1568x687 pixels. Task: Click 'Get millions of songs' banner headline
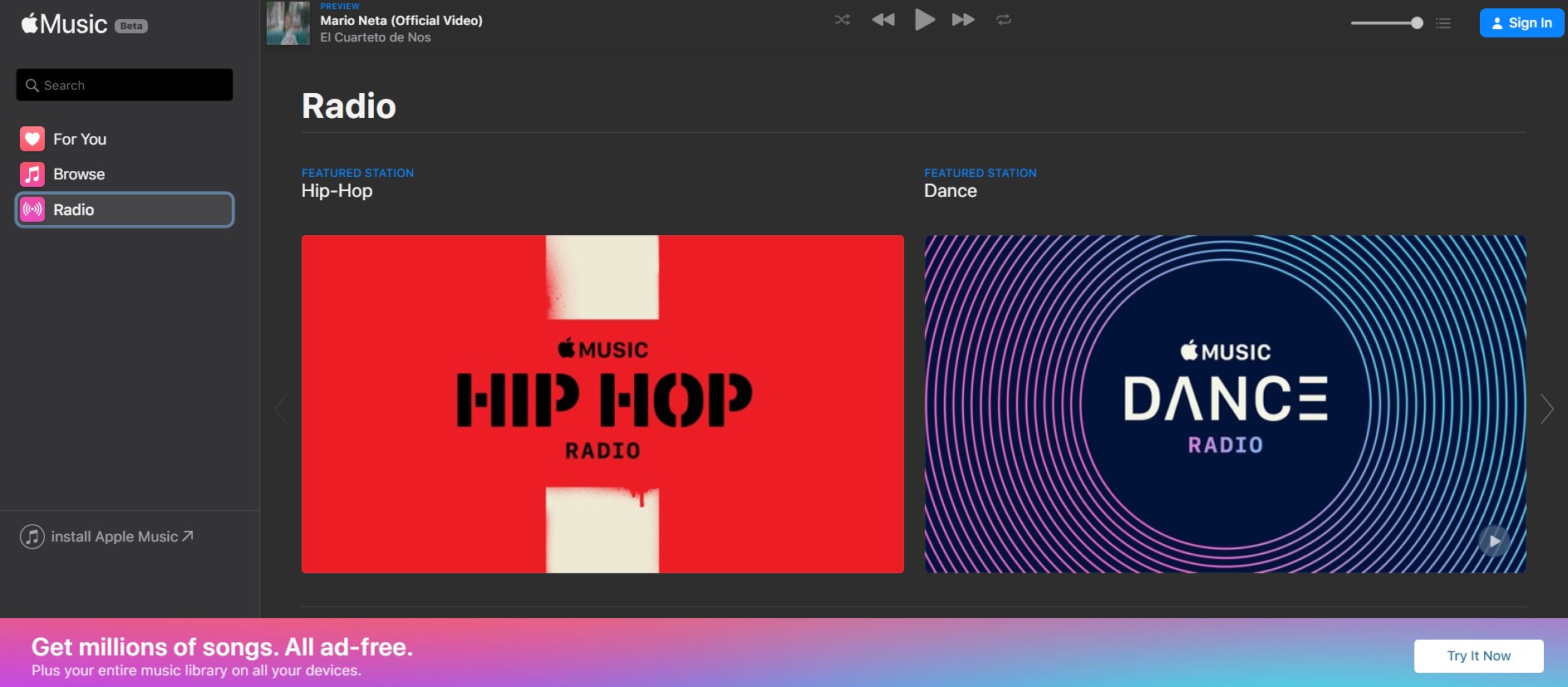pyautogui.click(x=222, y=647)
